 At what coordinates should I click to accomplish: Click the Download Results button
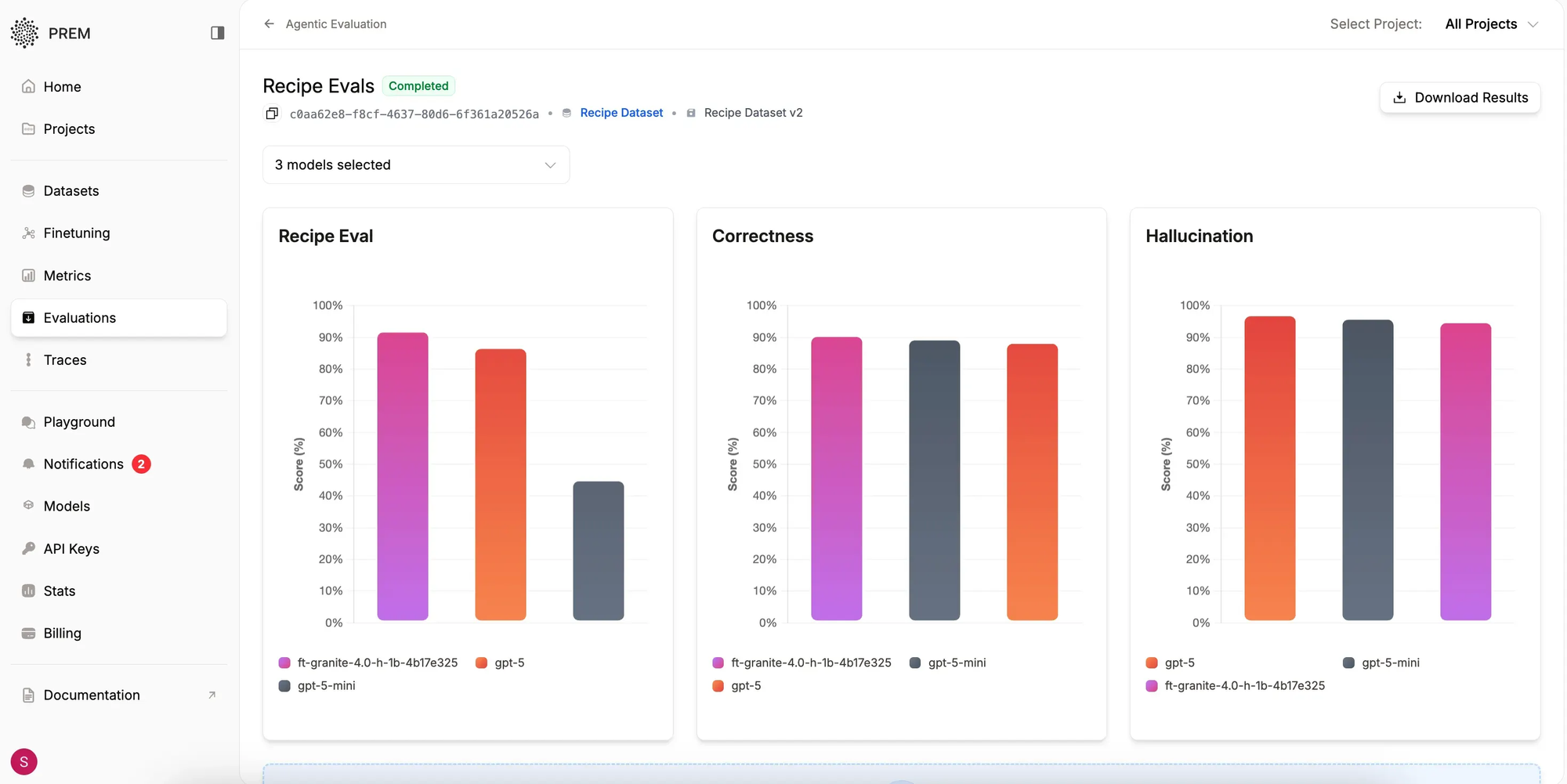[x=1460, y=97]
